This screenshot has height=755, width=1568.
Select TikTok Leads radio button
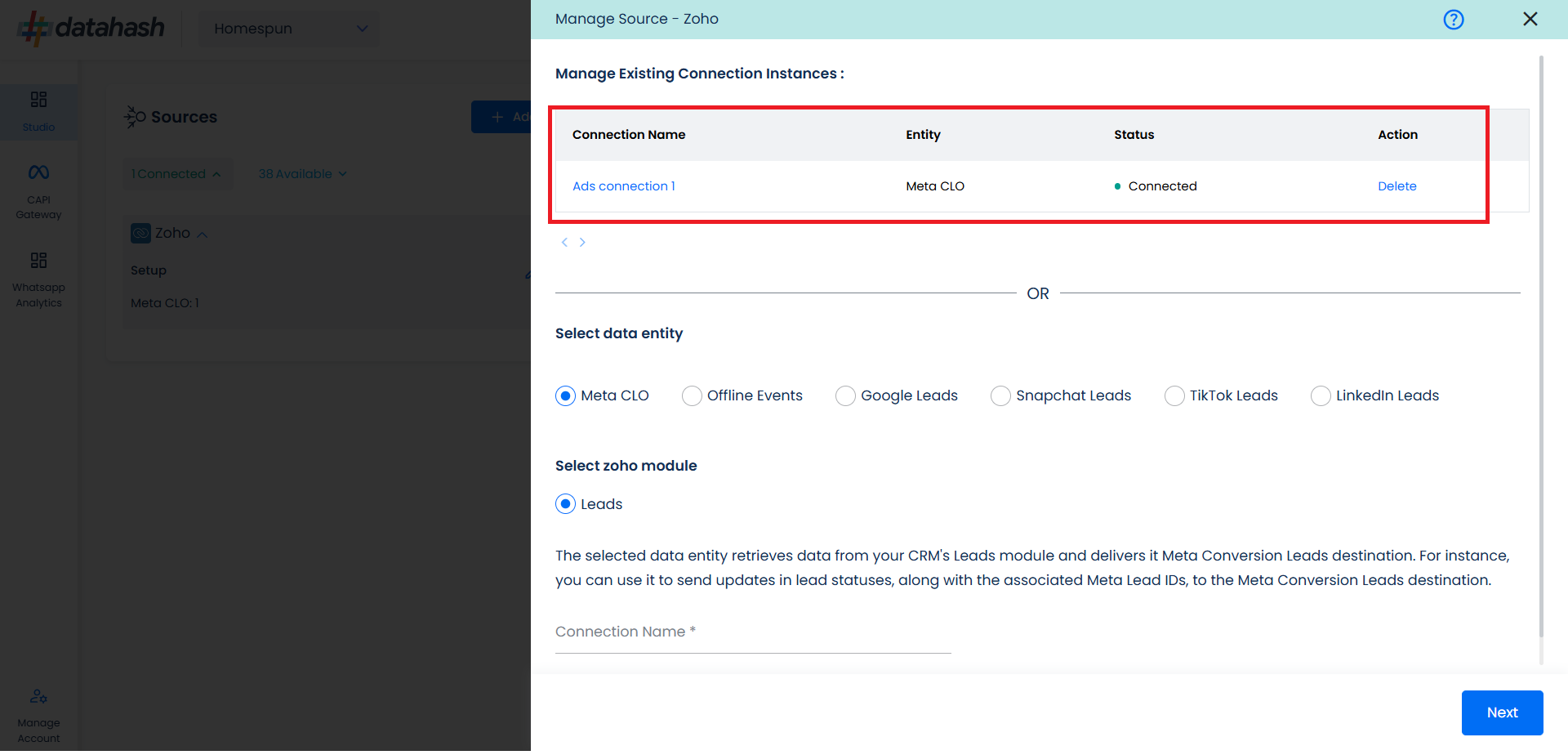(1174, 395)
